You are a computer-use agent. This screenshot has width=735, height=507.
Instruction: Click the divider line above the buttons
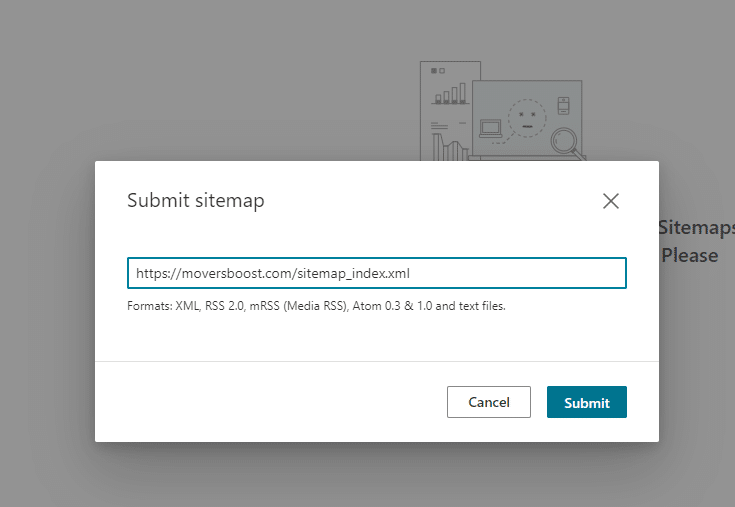click(376, 361)
